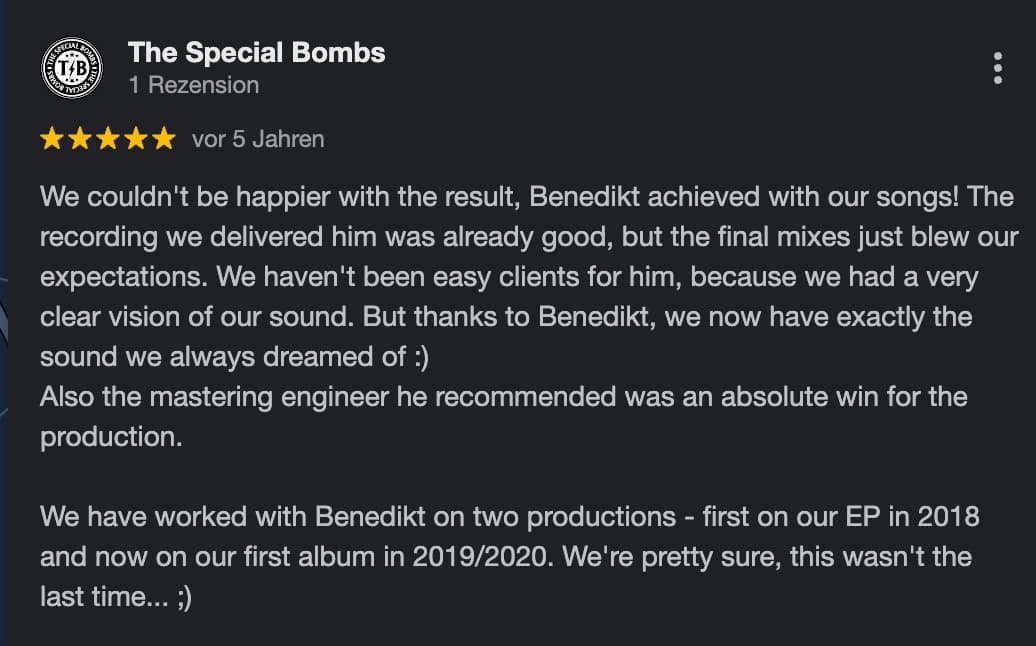This screenshot has height=646, width=1036.
Task: Click the line starting "We have worked with Benedikt"
Action: tap(509, 517)
